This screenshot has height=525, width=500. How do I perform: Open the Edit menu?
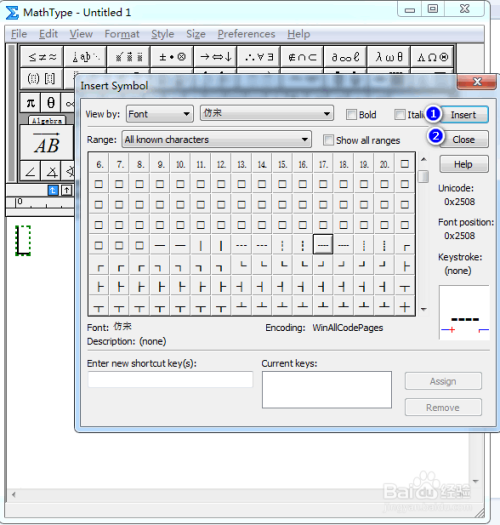coord(48,34)
